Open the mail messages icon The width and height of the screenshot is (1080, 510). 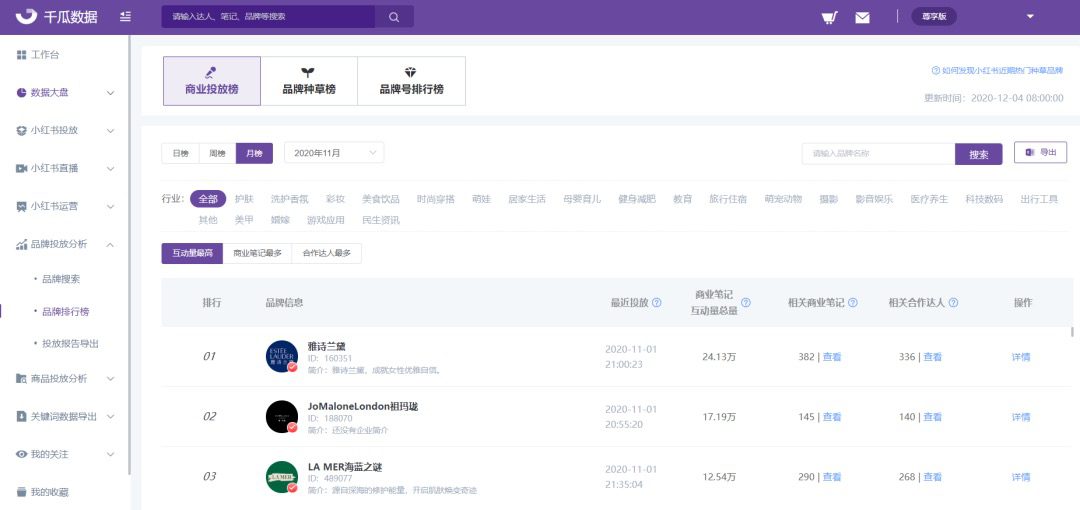(x=862, y=17)
